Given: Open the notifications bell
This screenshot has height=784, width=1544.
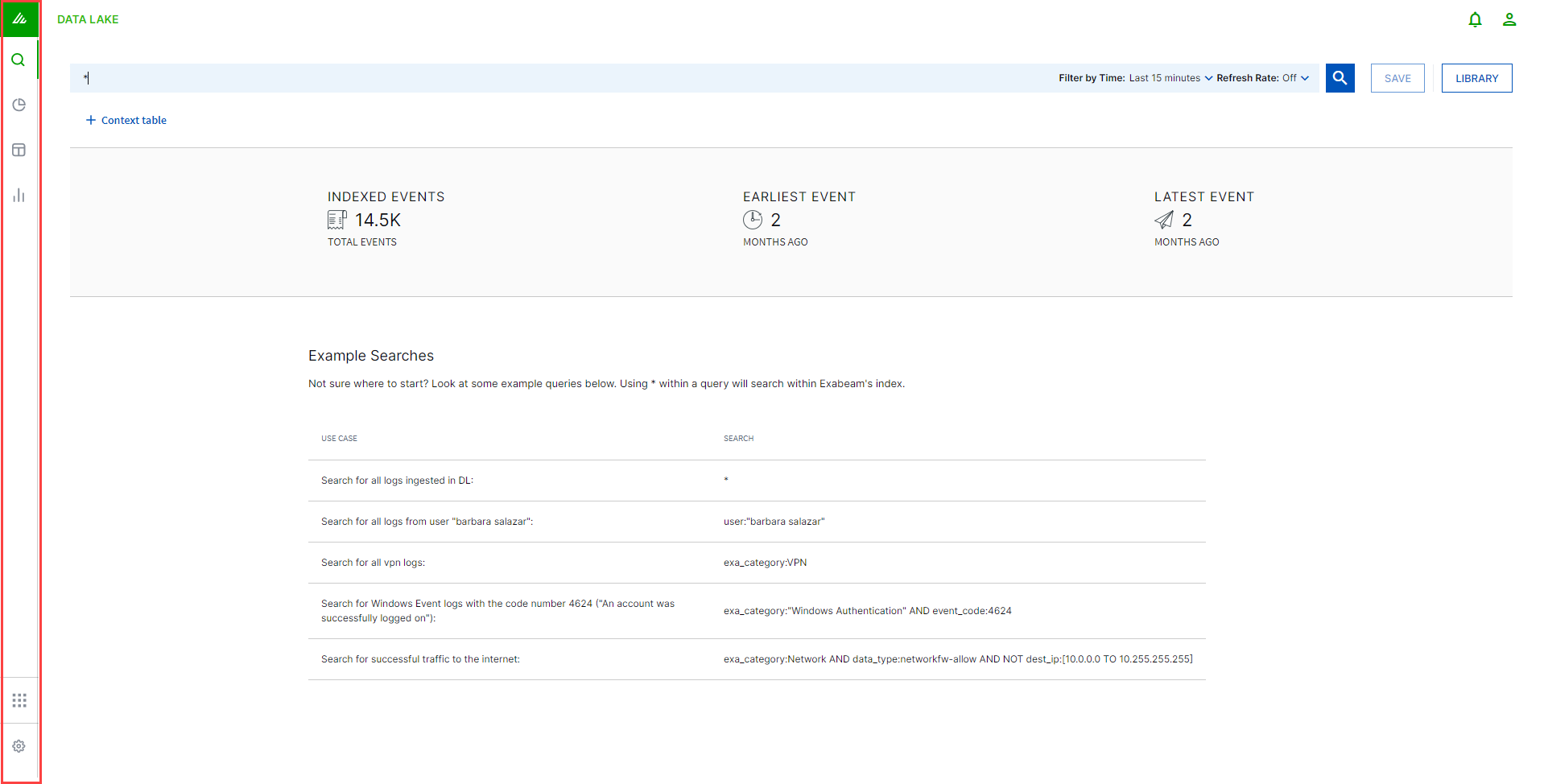Looking at the screenshot, I should (1475, 19).
